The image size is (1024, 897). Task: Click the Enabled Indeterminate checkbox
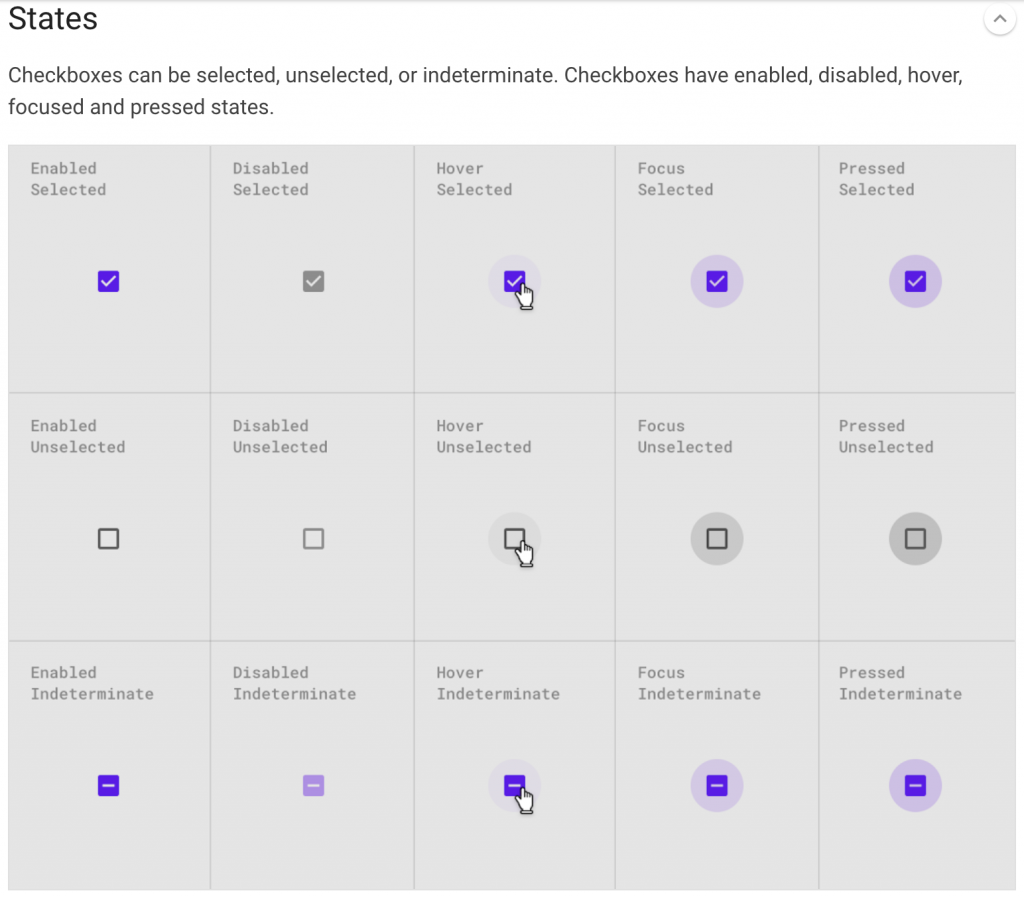pos(108,785)
